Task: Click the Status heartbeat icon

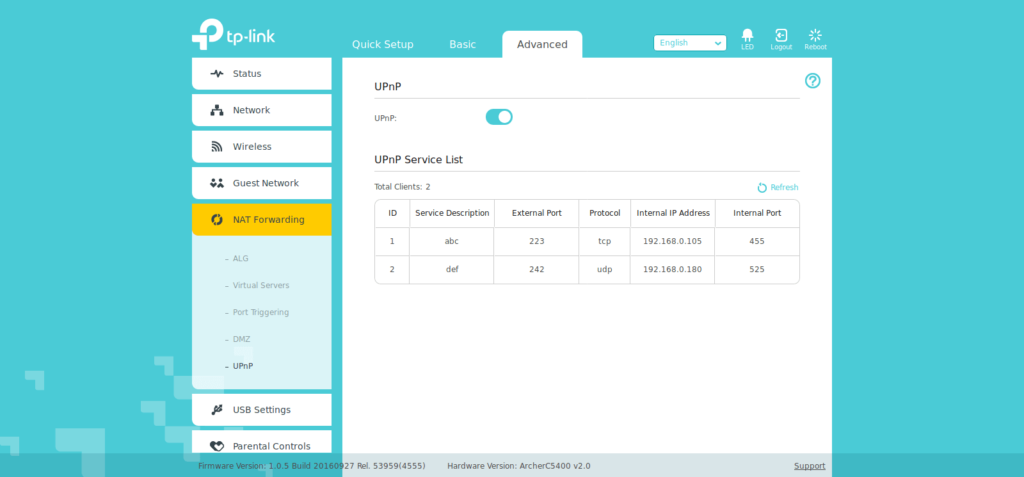Action: coord(217,74)
